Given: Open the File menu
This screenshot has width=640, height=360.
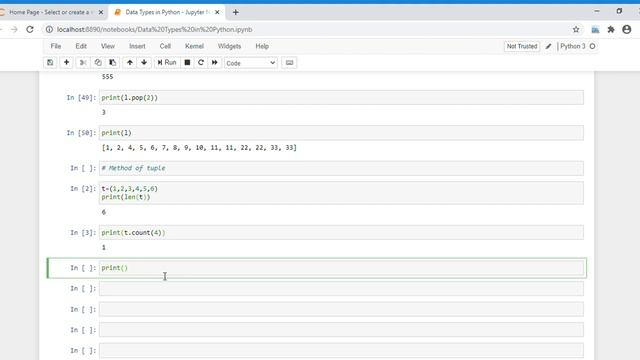Looking at the screenshot, I should pos(56,46).
